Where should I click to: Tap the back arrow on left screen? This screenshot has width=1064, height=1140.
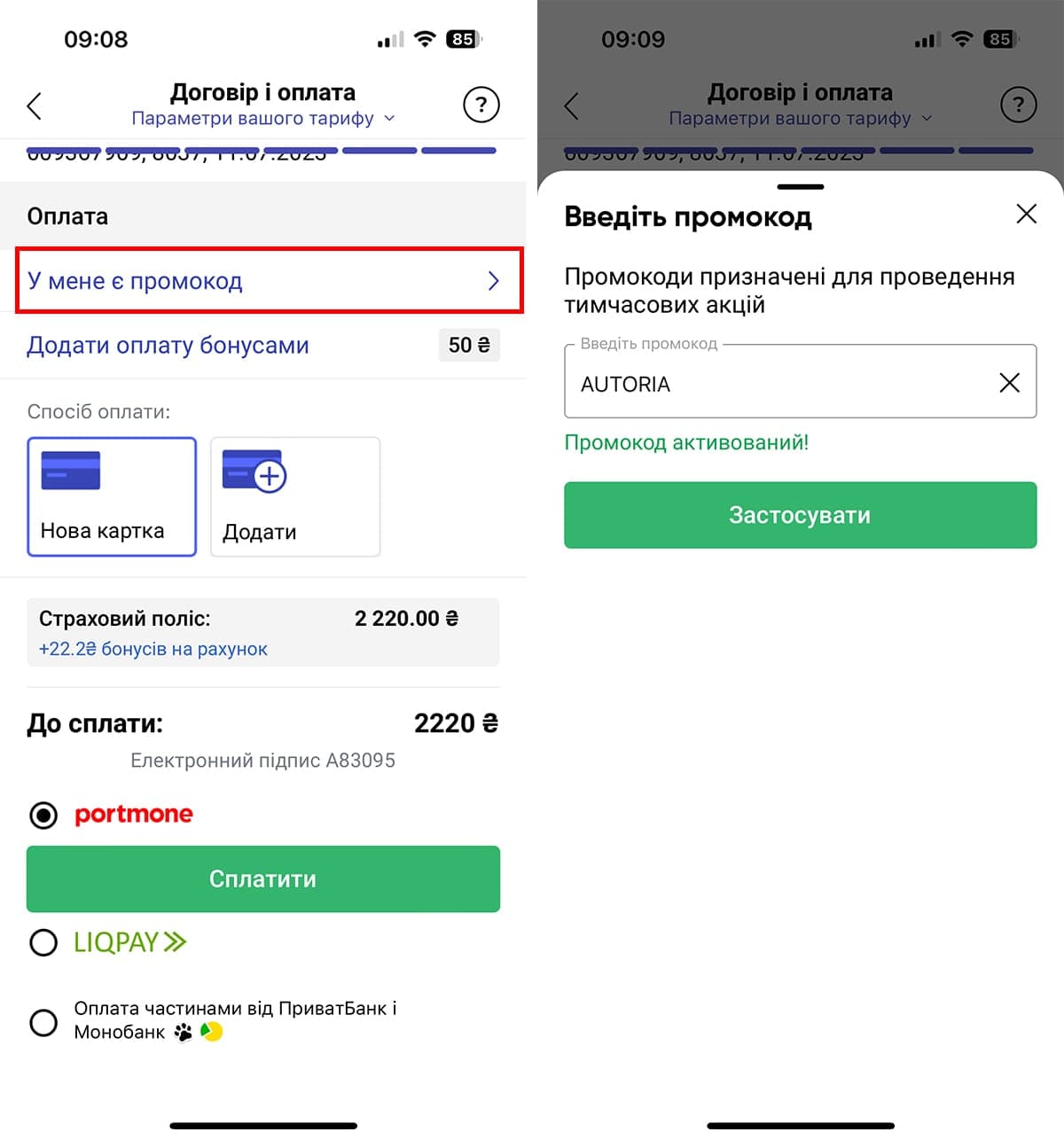tap(35, 106)
